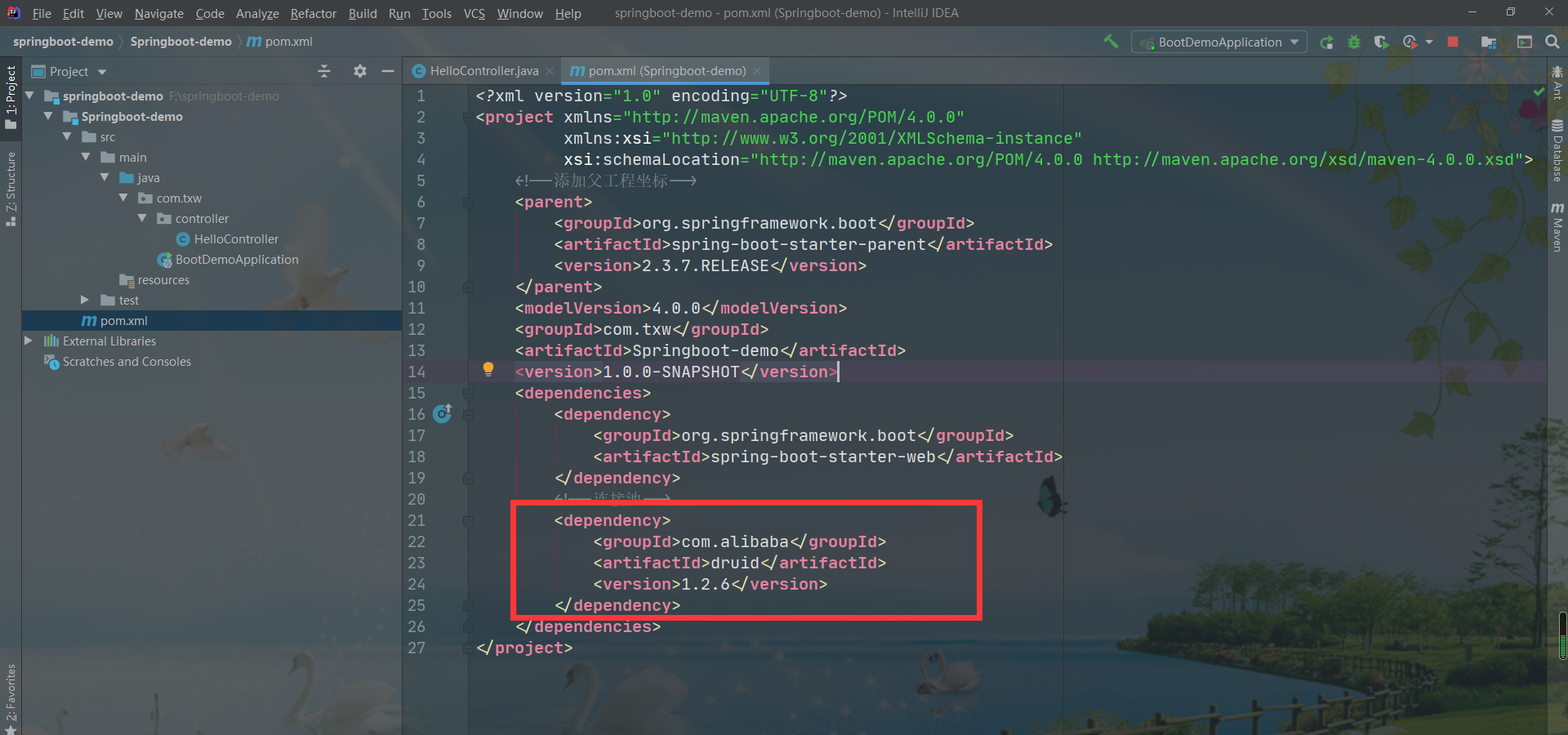
Task: Toggle the Ant tool window
Action: (x=1557, y=83)
